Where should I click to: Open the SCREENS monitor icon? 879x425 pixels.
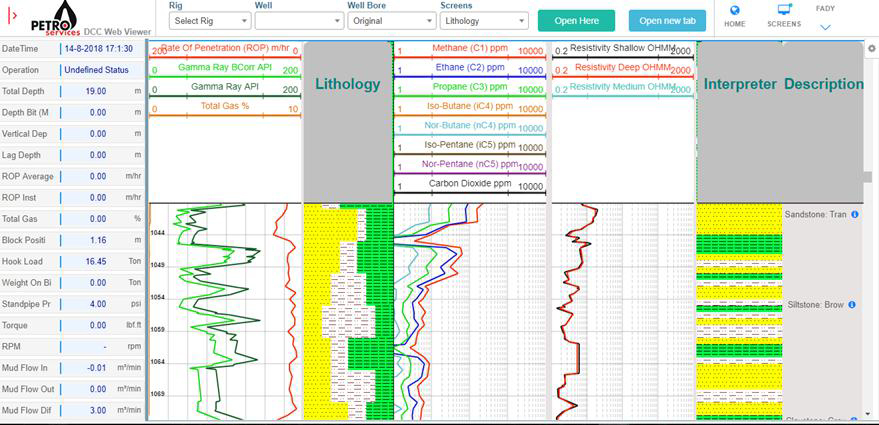coord(784,10)
